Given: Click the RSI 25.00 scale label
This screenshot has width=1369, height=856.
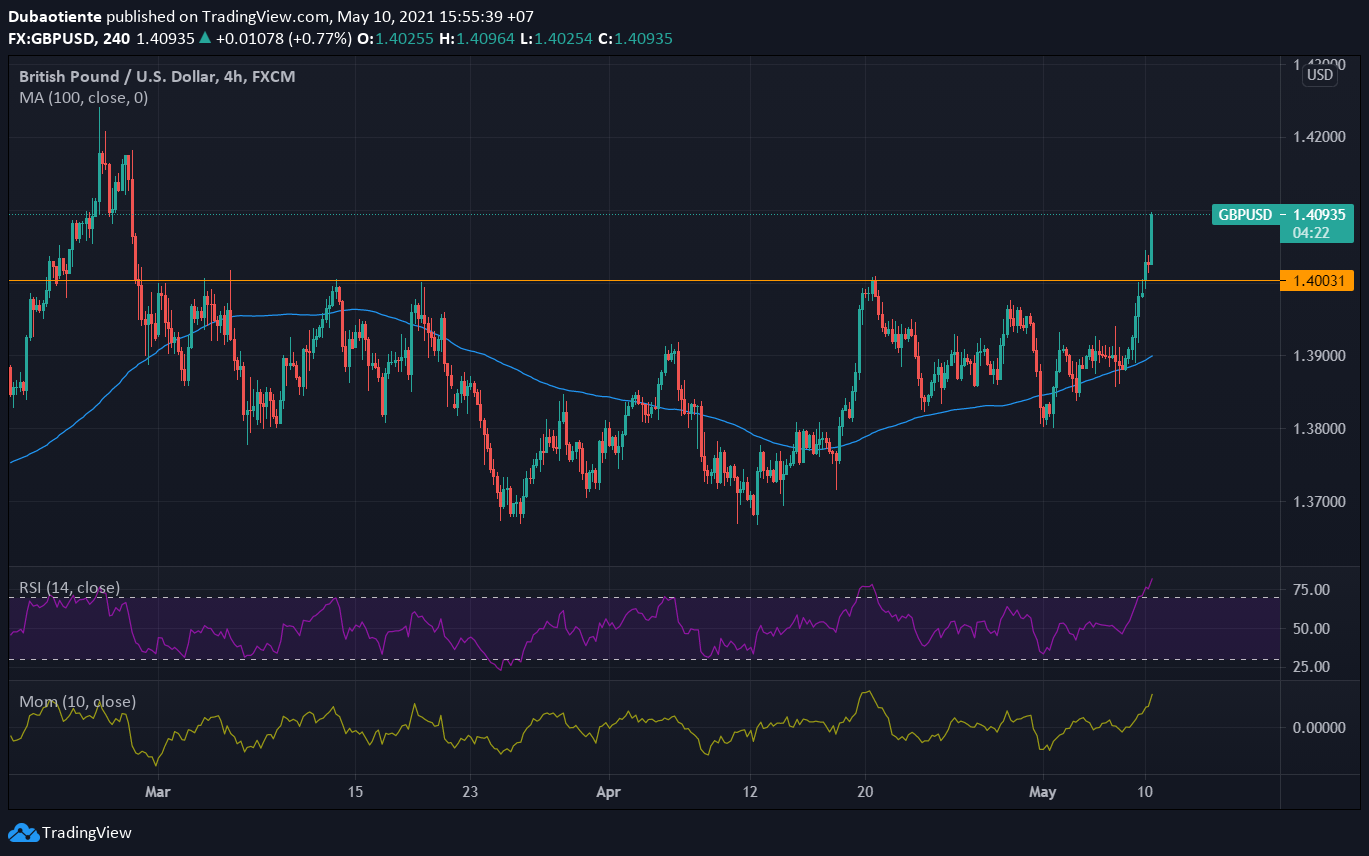Looking at the screenshot, I should click(x=1311, y=667).
